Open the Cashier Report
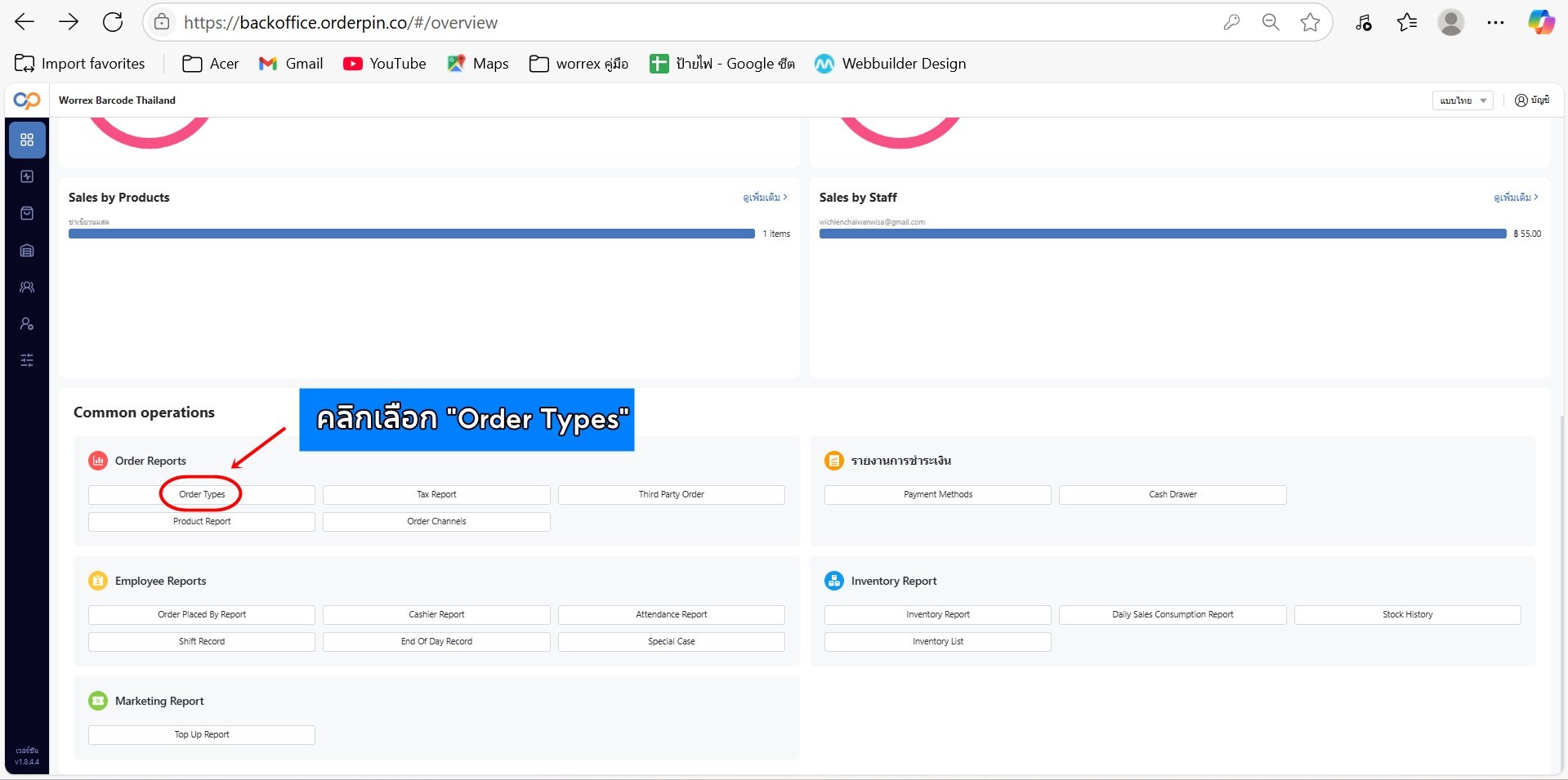 pos(436,614)
